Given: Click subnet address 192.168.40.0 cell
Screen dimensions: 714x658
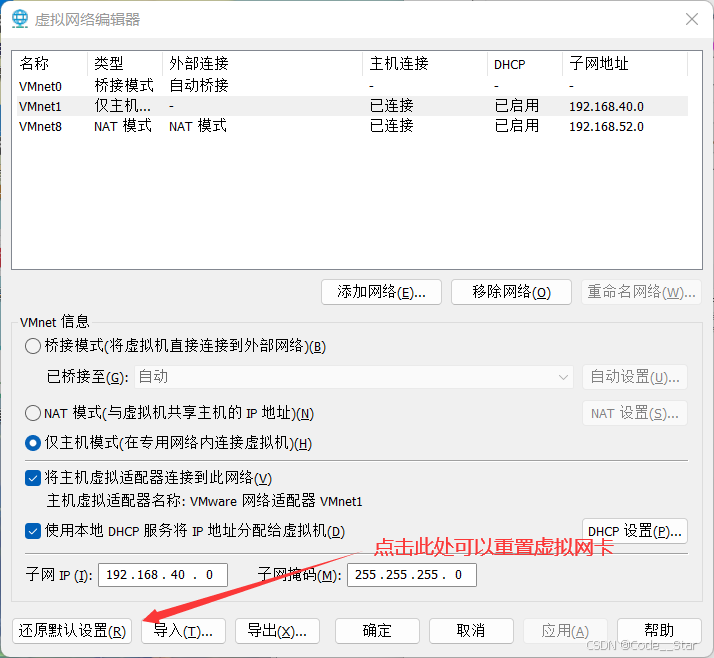Looking at the screenshot, I should (607, 107).
